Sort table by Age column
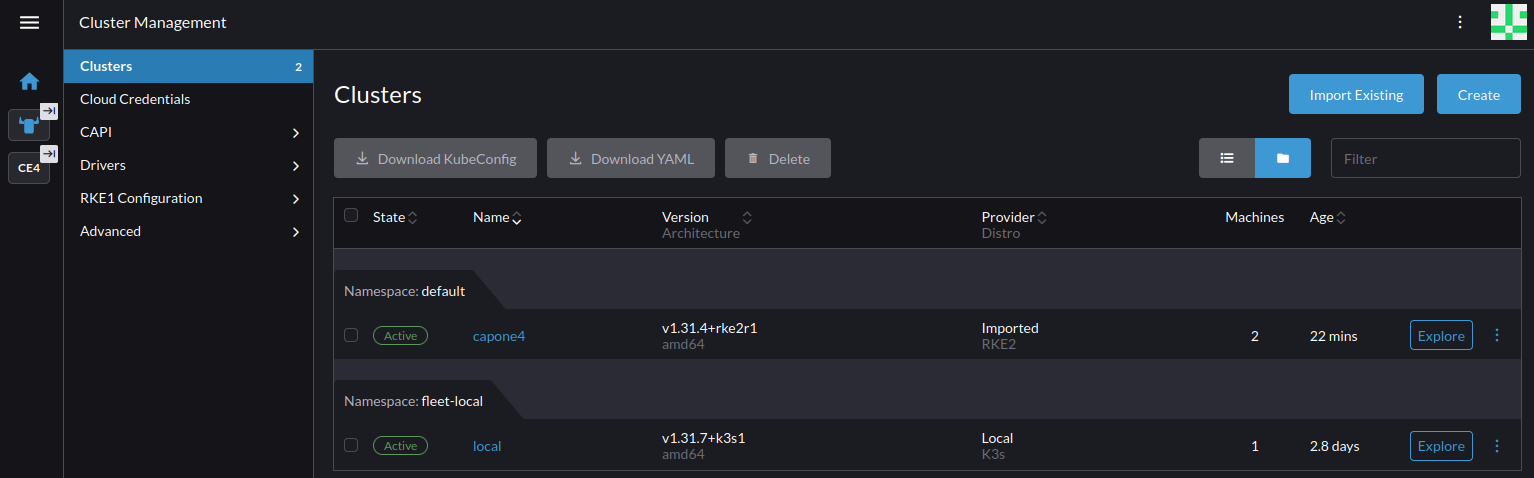 point(1327,217)
